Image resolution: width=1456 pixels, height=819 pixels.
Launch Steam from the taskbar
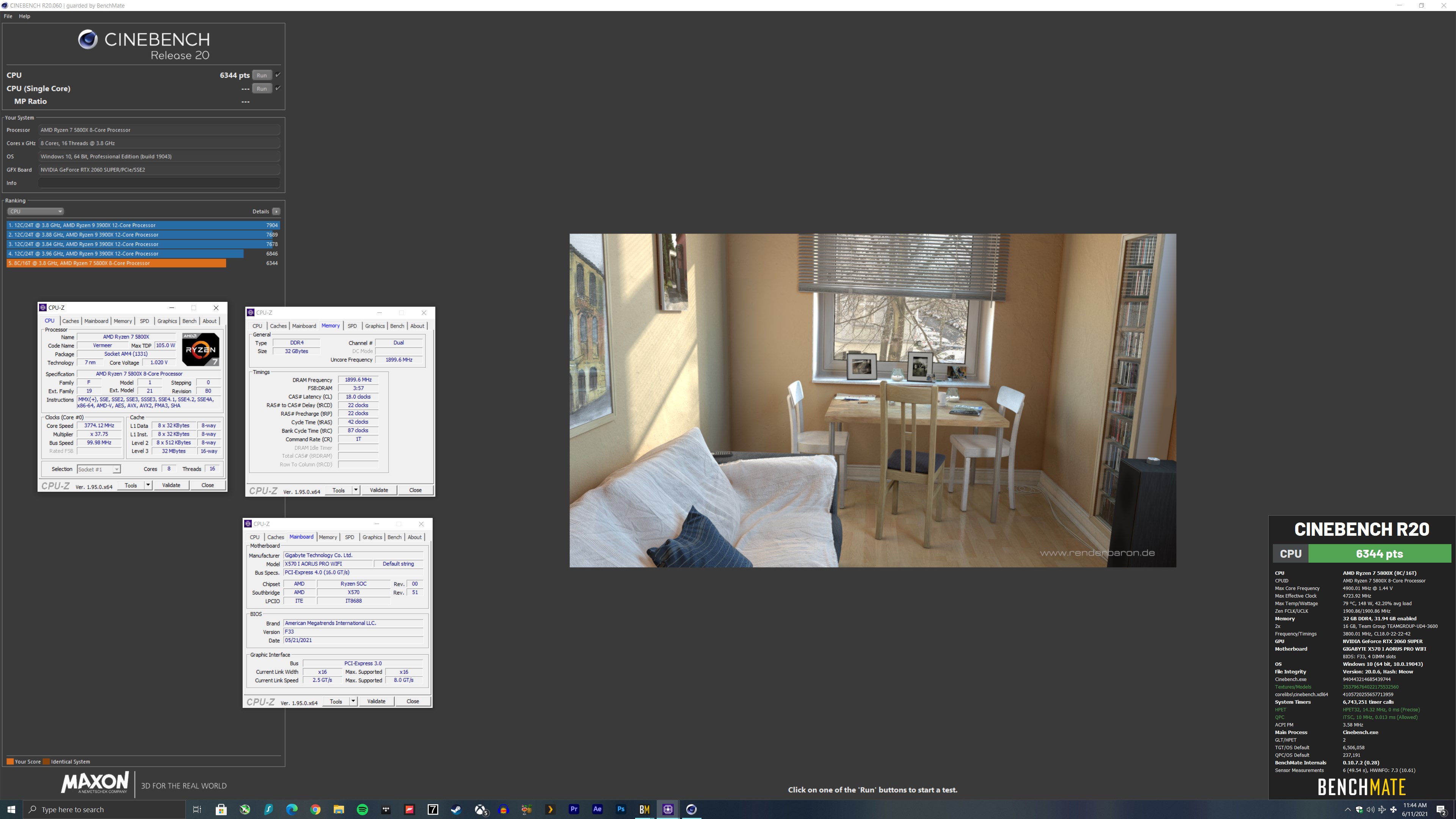pos(456,810)
